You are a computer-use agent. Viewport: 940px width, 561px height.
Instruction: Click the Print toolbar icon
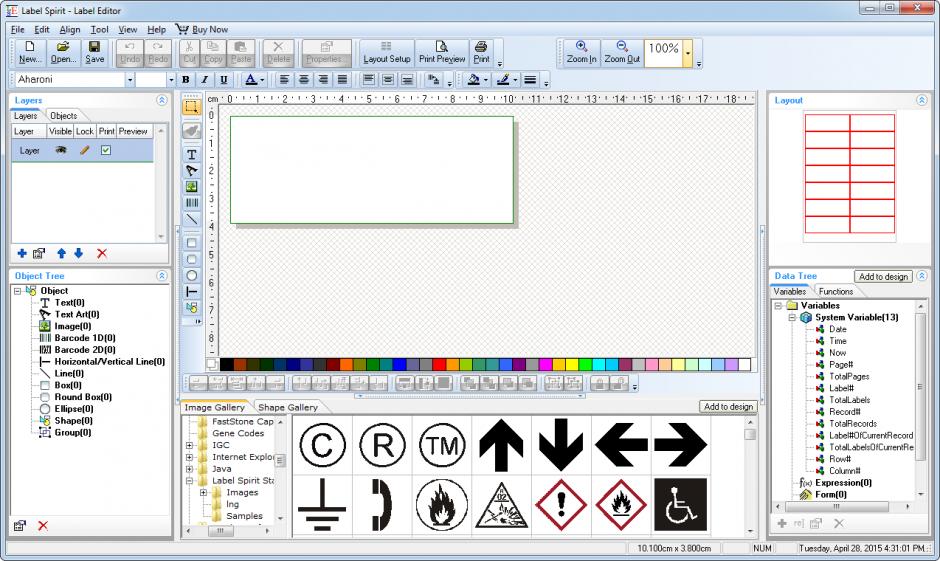pos(481,53)
